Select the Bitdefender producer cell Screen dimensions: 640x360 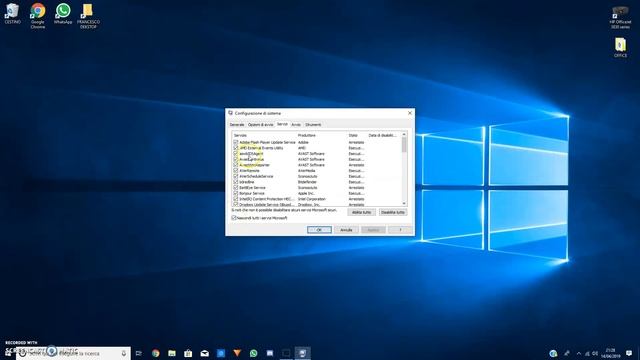click(307, 182)
